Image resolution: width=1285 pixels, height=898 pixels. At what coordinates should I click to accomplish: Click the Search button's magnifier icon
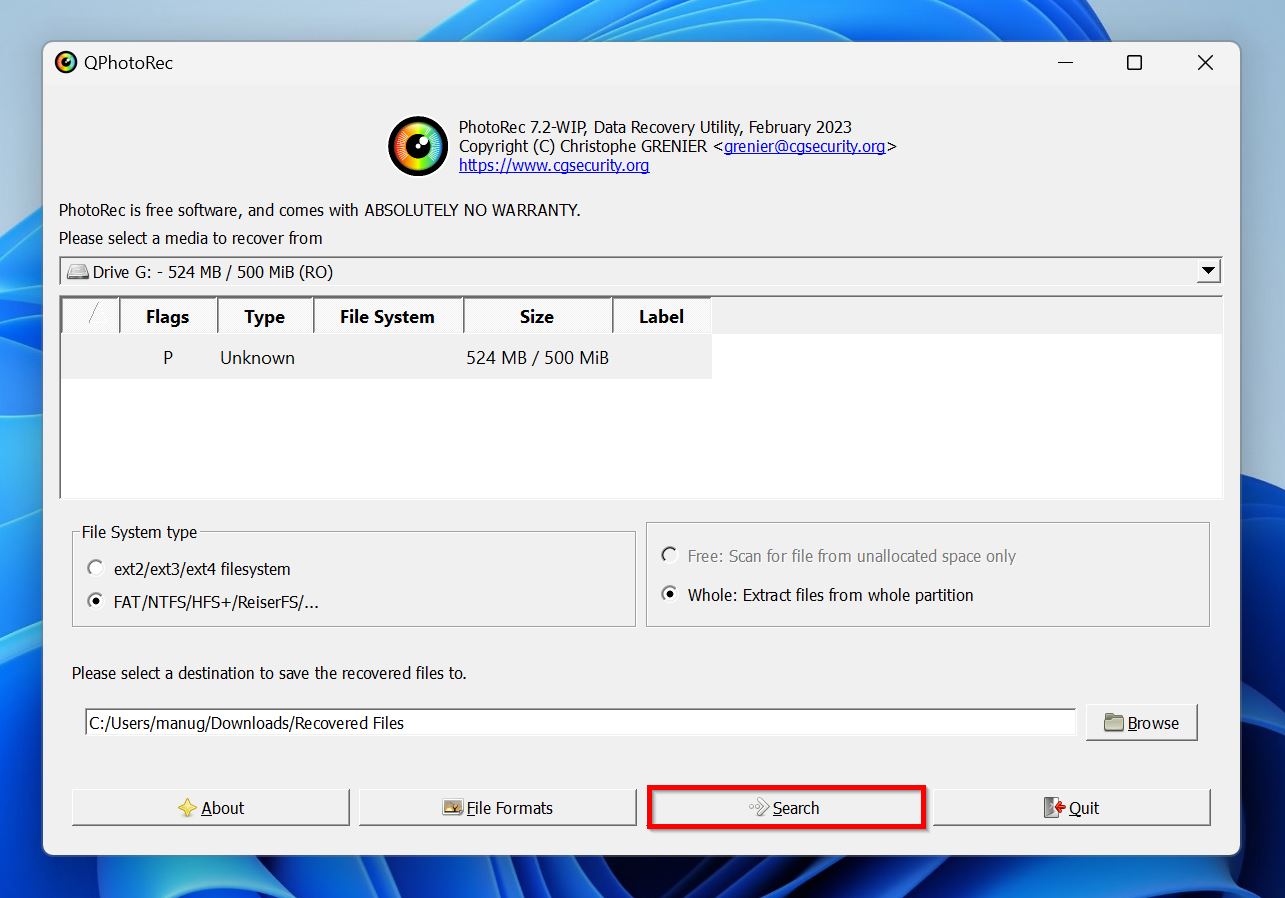point(757,807)
